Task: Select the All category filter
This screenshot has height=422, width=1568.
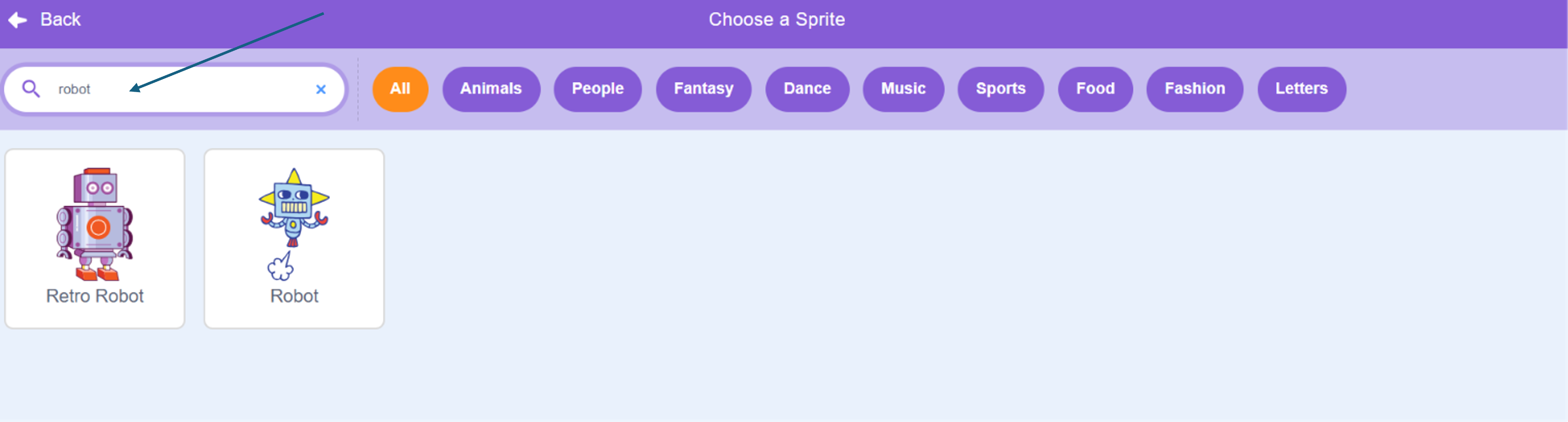Action: click(400, 89)
